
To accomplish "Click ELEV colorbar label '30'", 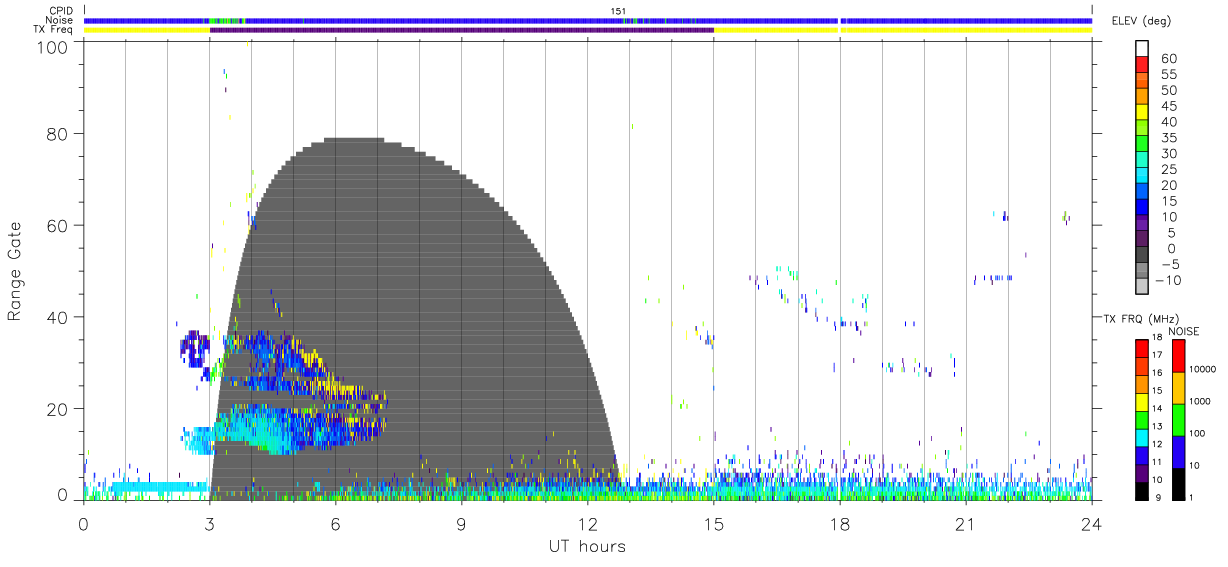I will coord(1168,153).
